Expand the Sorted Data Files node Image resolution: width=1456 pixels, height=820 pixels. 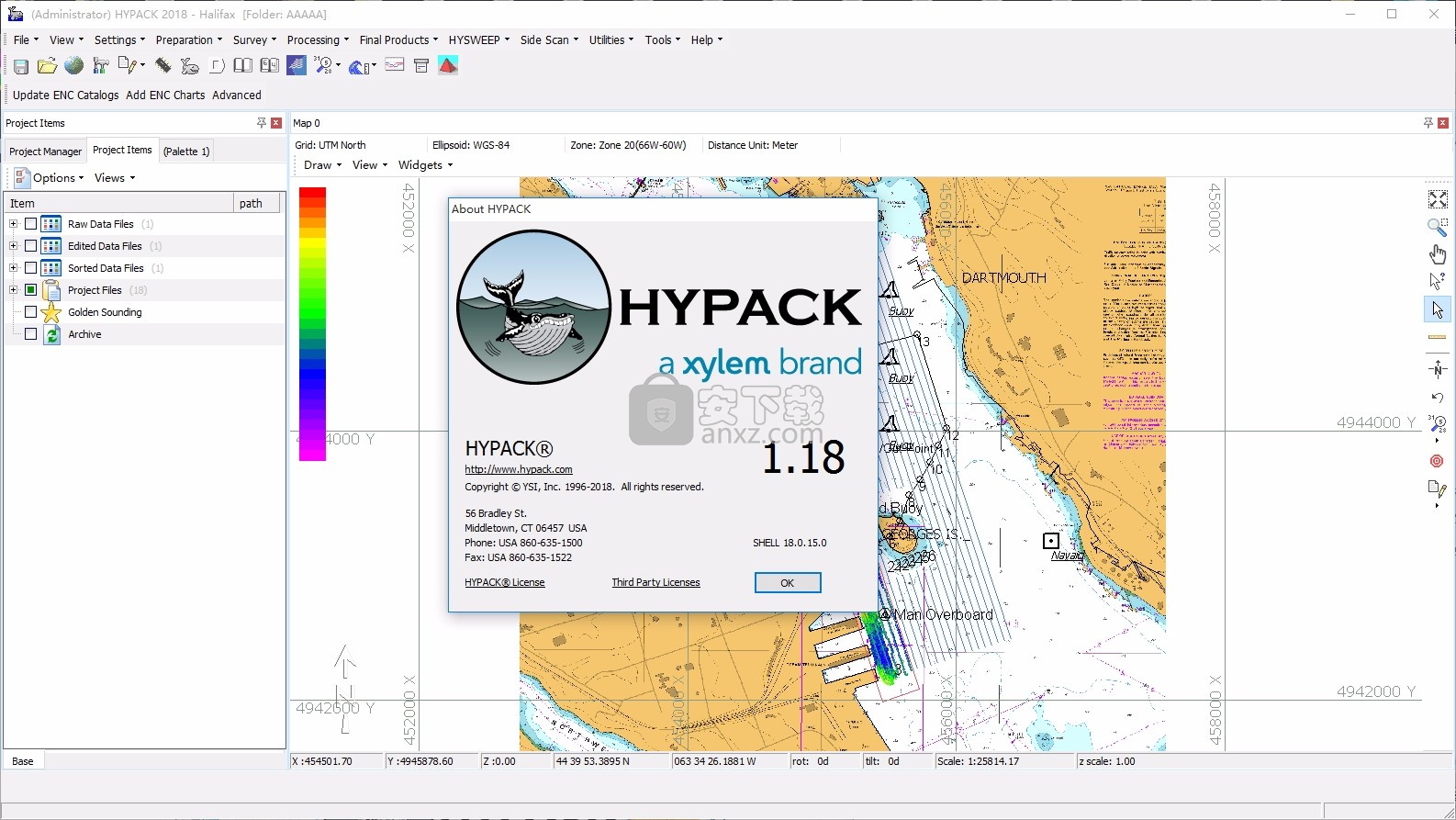tap(13, 268)
